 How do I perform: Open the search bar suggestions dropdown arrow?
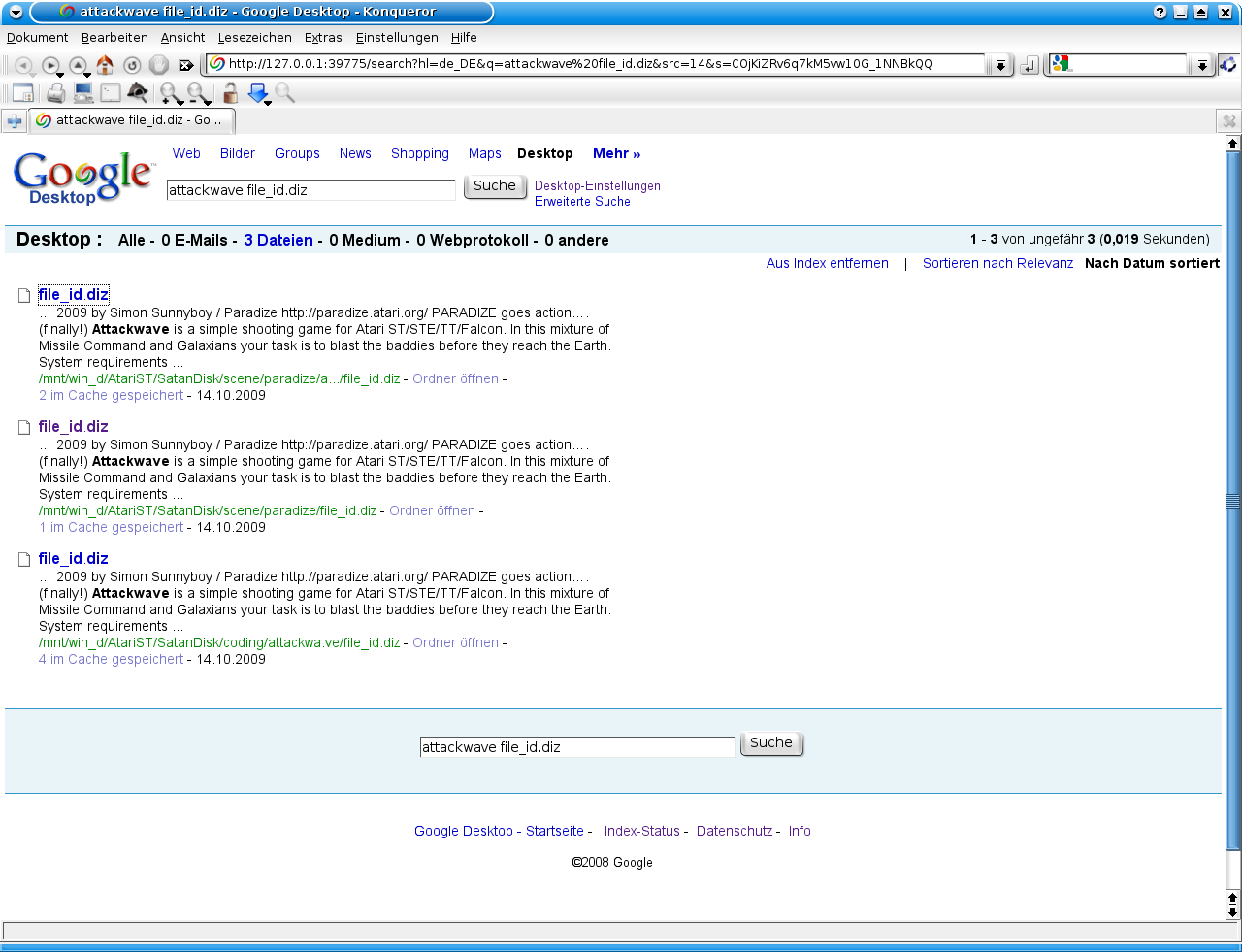(1202, 65)
